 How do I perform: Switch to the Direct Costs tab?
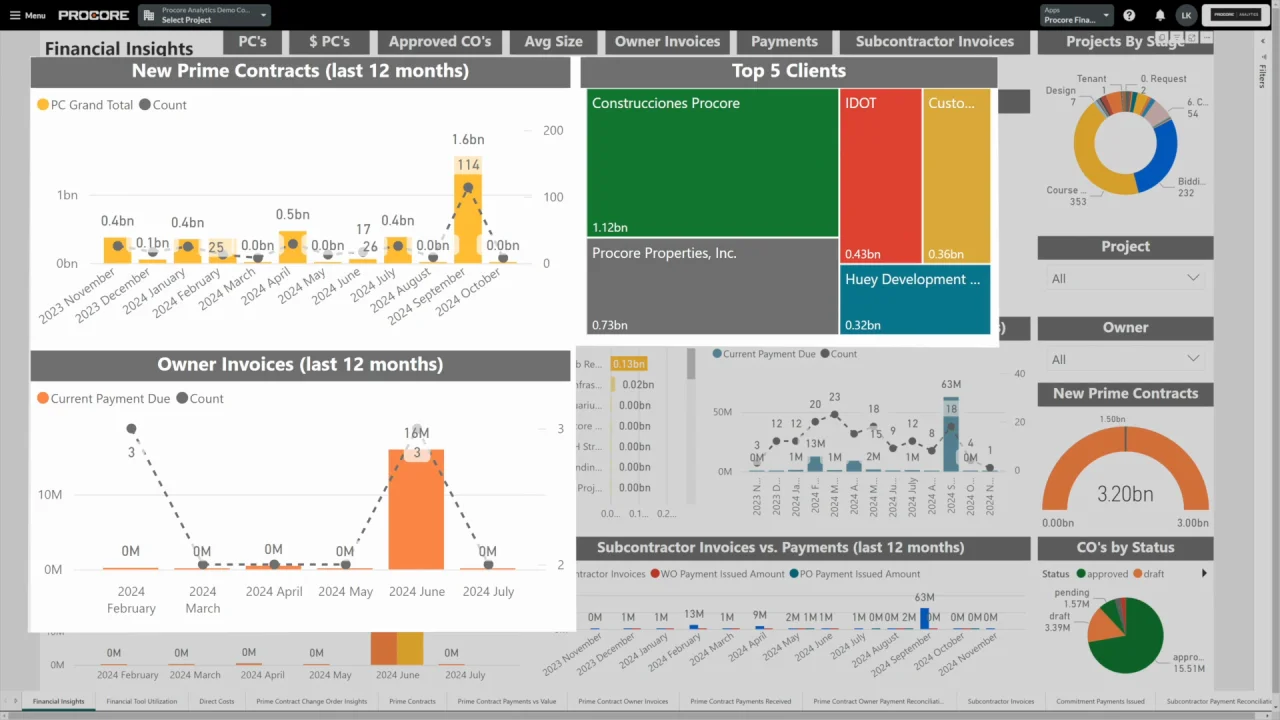(x=216, y=701)
